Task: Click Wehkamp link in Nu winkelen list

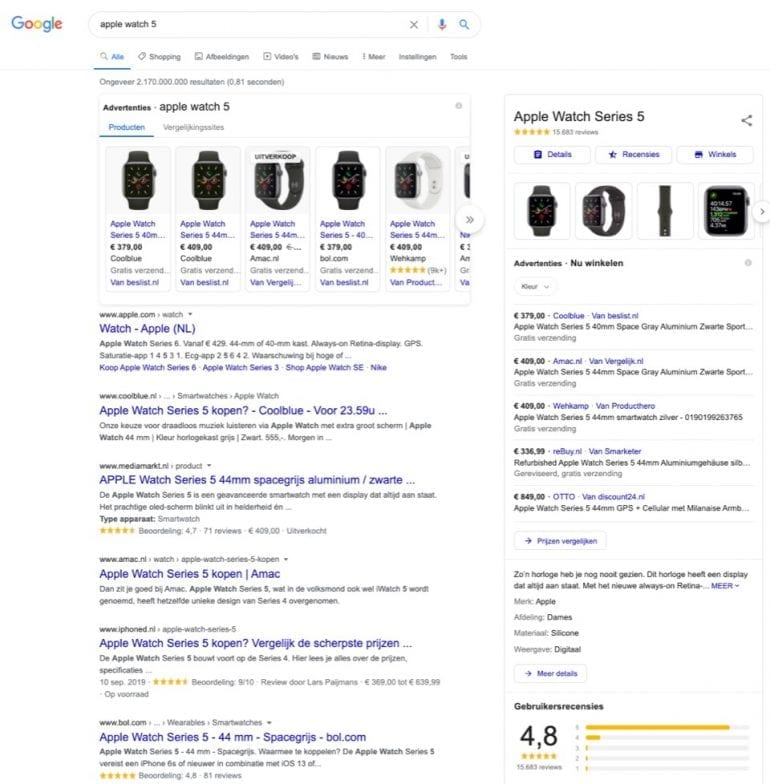Action: click(x=570, y=406)
